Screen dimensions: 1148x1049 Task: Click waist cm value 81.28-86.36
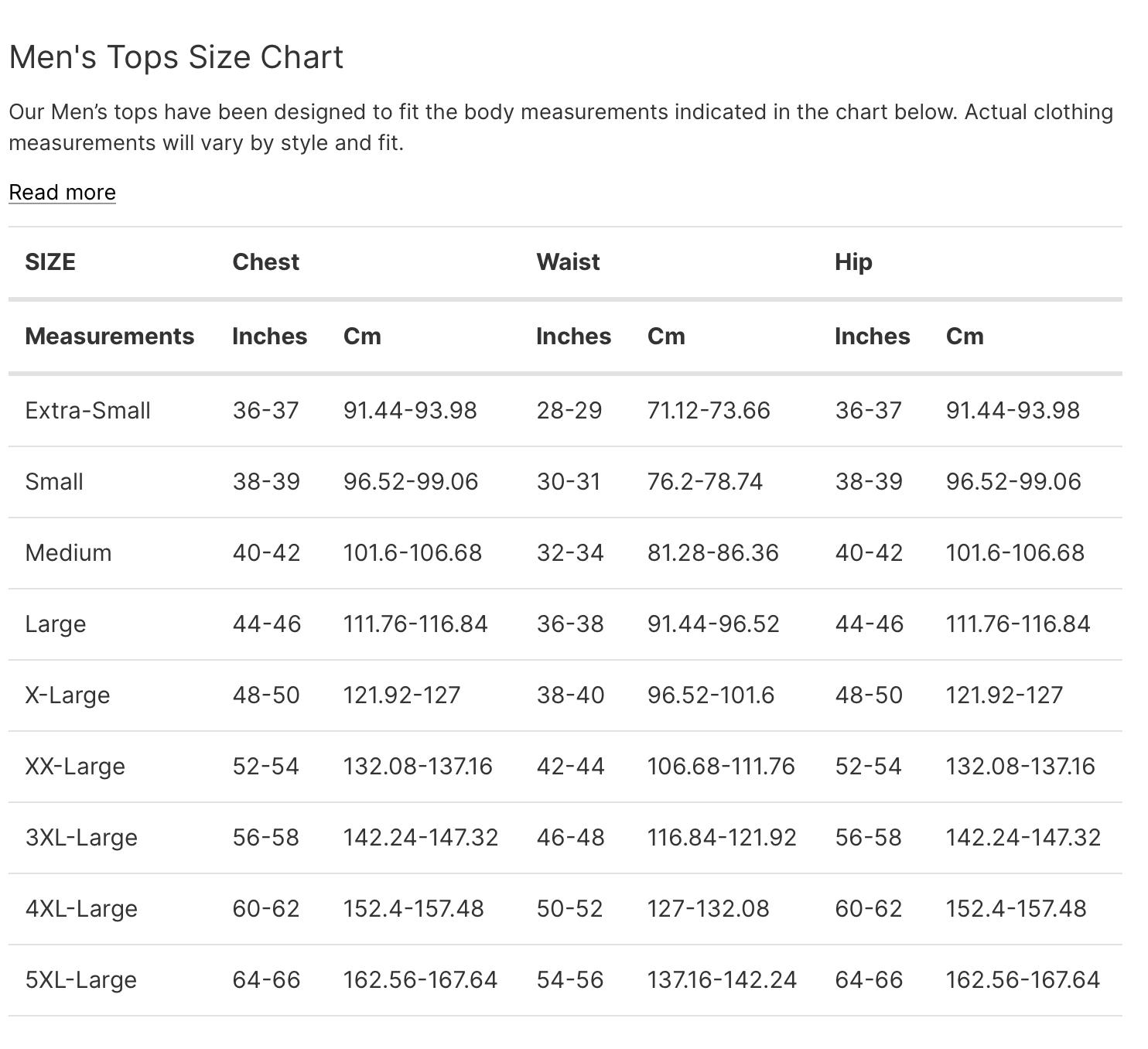point(712,553)
